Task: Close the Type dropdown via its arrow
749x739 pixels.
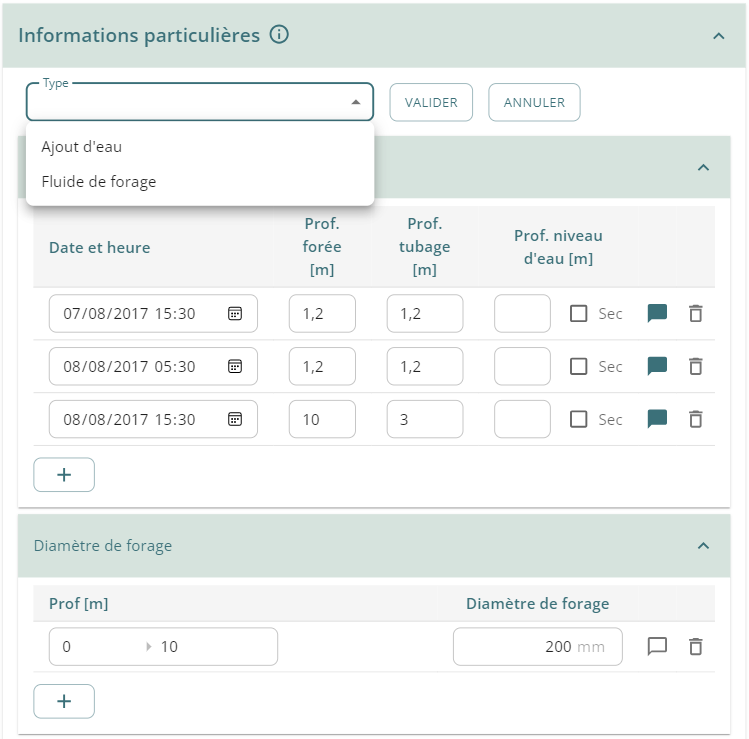Action: coord(356,102)
